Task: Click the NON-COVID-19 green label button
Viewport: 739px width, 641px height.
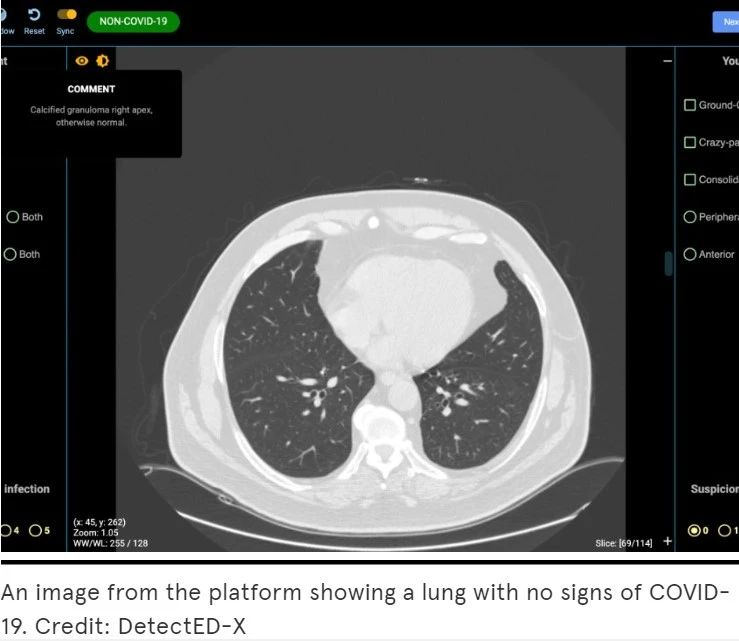Action: 133,20
